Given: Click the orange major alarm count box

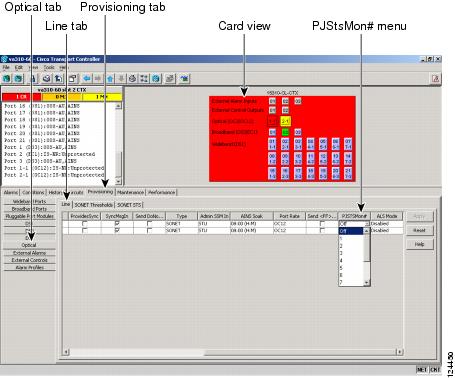Looking at the screenshot, I should tap(61, 97).
